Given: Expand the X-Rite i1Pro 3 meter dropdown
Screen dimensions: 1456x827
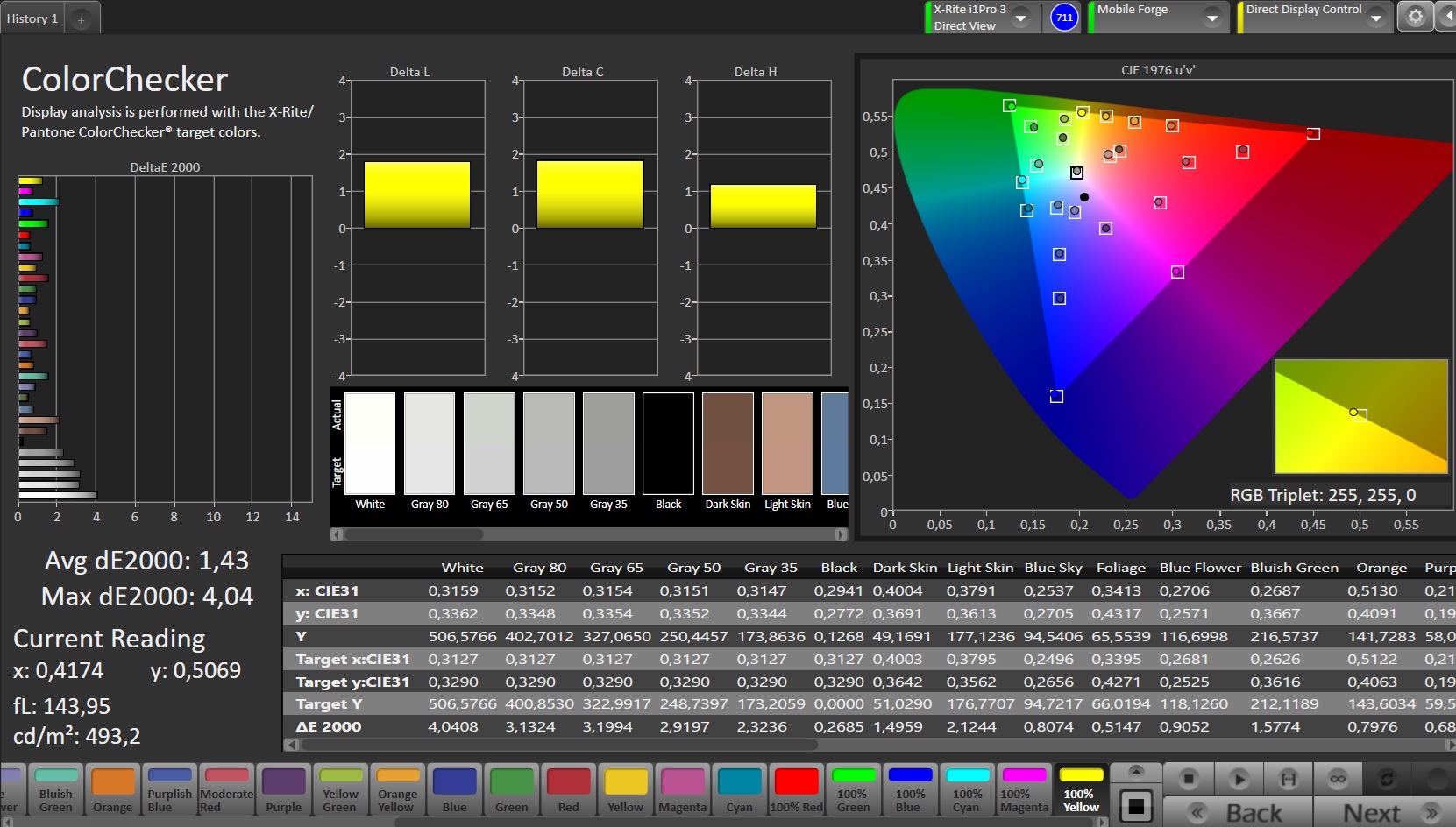Looking at the screenshot, I should coord(1021,18).
